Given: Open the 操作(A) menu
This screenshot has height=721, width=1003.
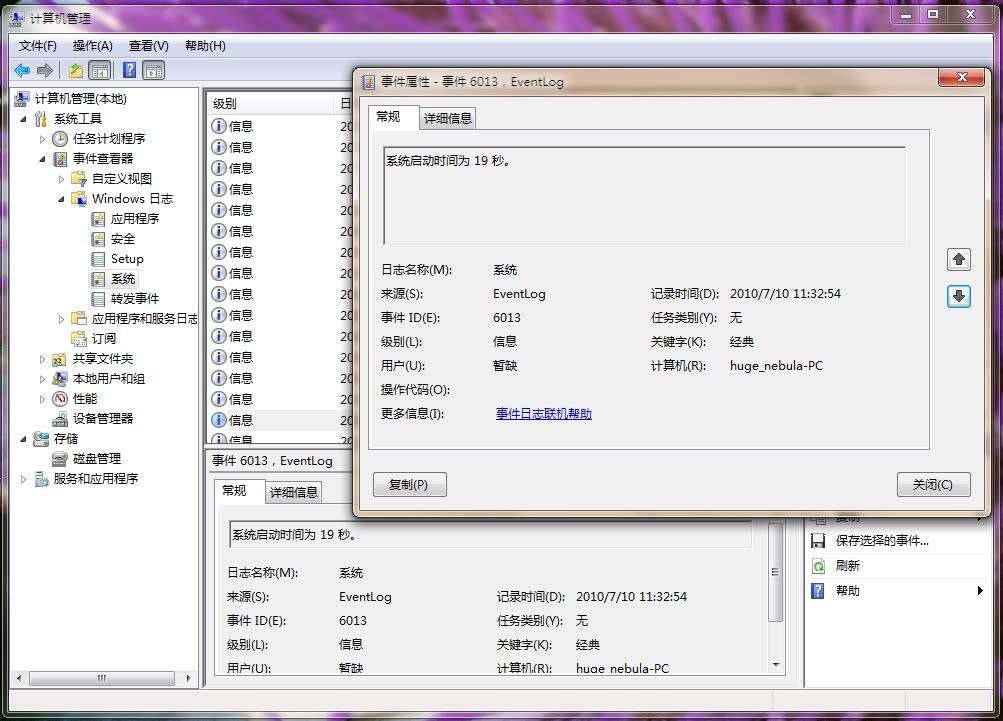Looking at the screenshot, I should point(92,46).
